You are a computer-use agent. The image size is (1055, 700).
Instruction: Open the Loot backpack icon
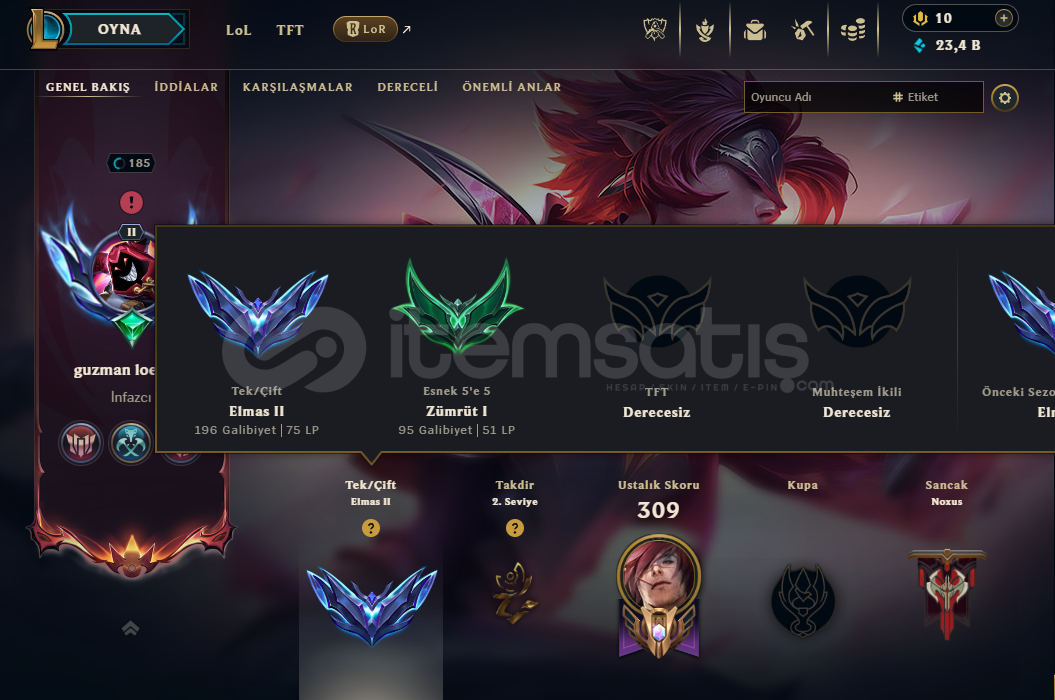click(x=755, y=30)
